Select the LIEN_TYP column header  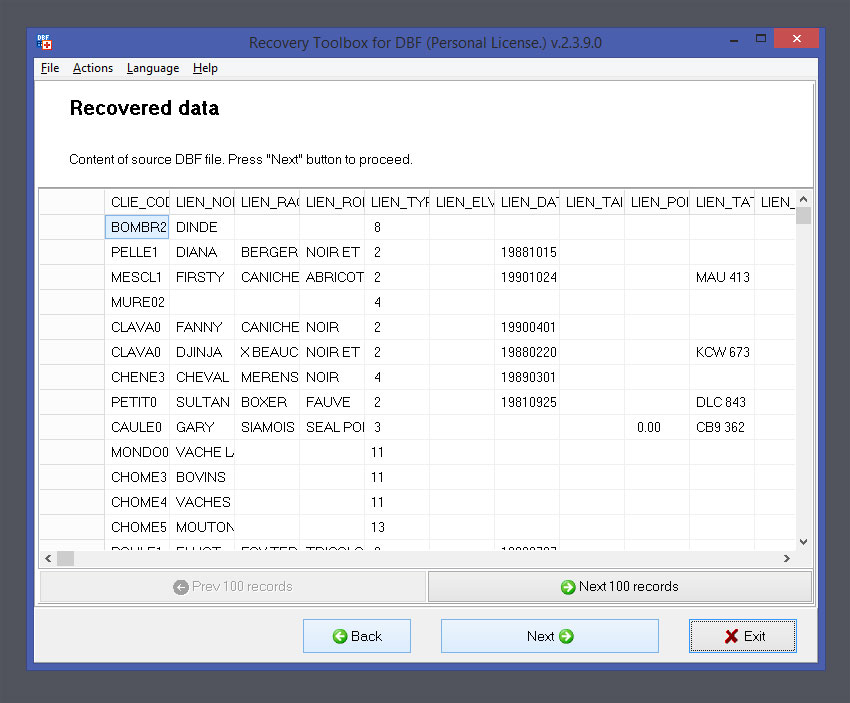tap(397, 202)
